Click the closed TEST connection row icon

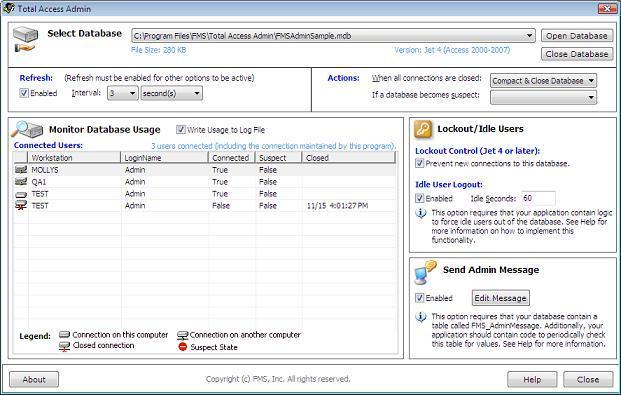(21, 205)
